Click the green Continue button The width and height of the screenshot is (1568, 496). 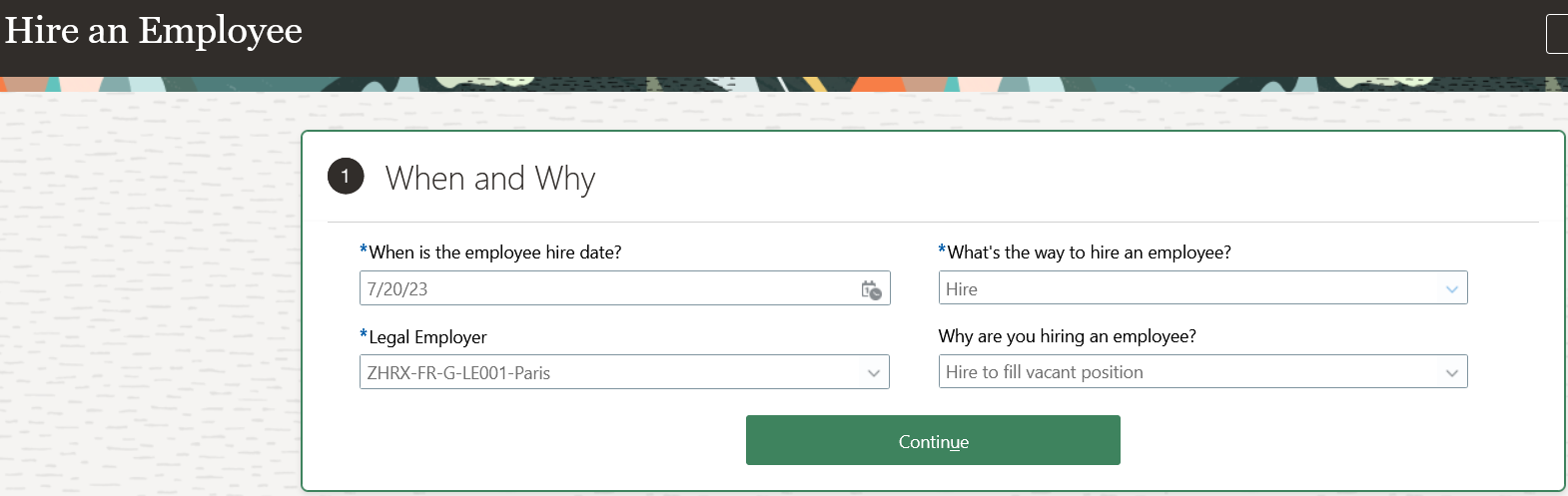[933, 440]
